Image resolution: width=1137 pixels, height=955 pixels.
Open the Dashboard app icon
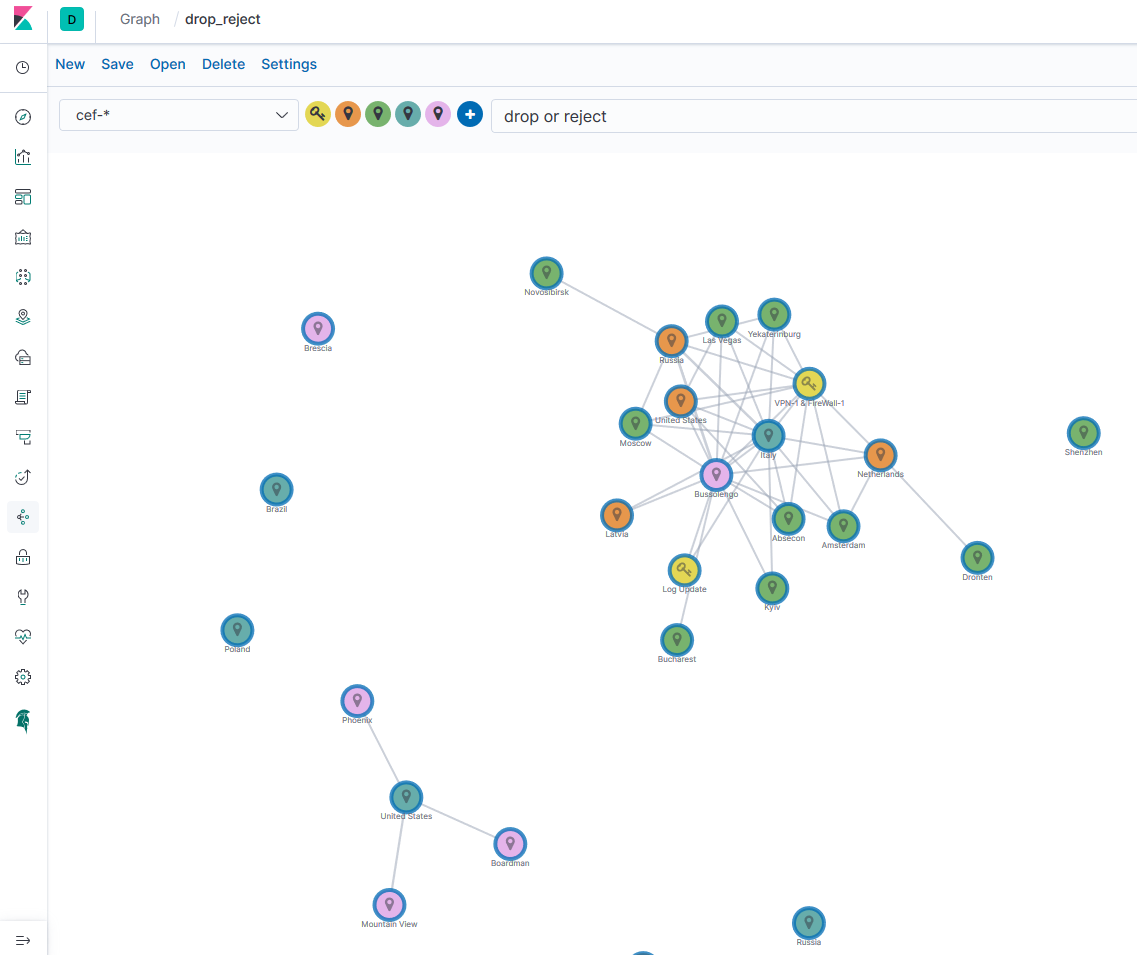pos(22,197)
